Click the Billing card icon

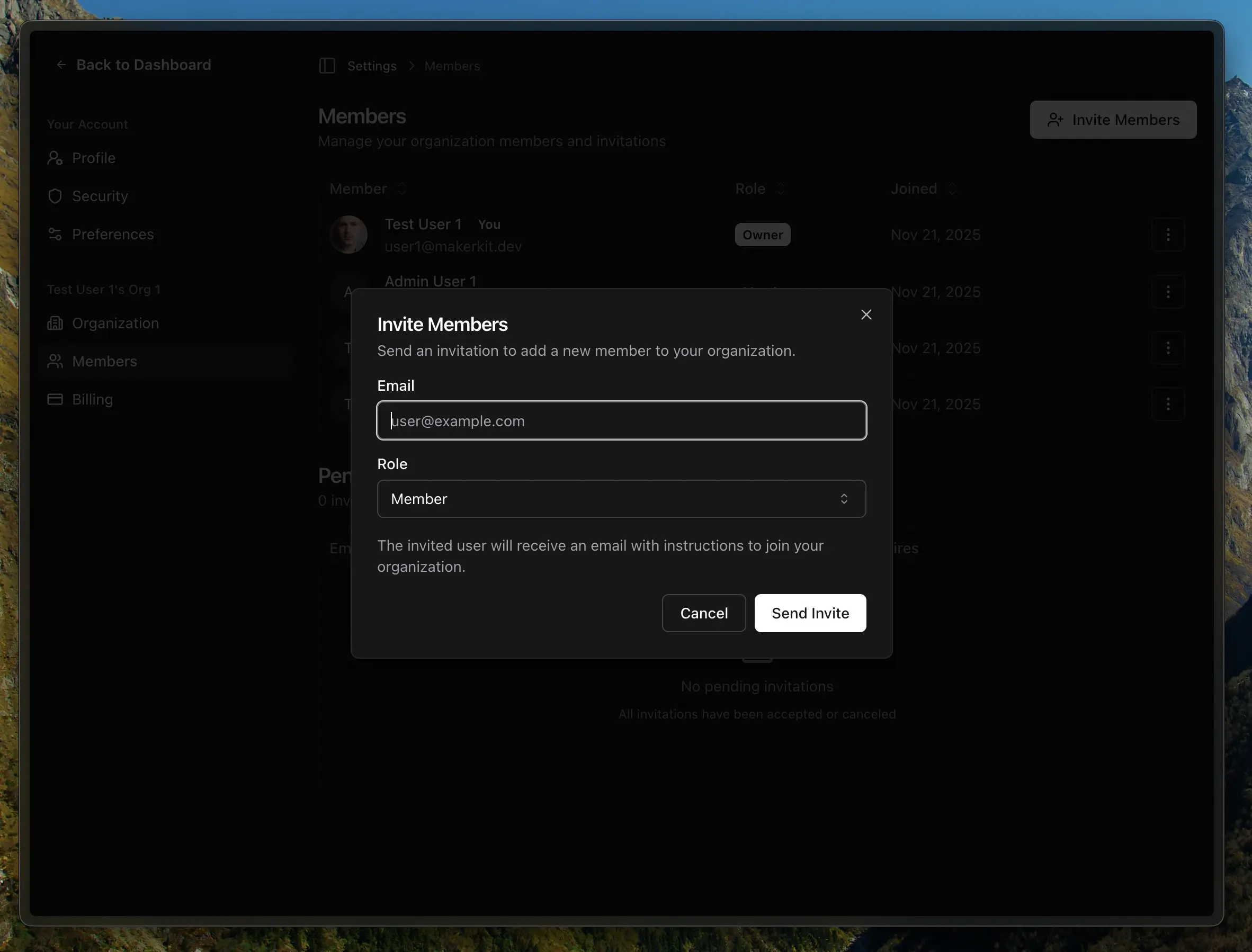click(55, 399)
